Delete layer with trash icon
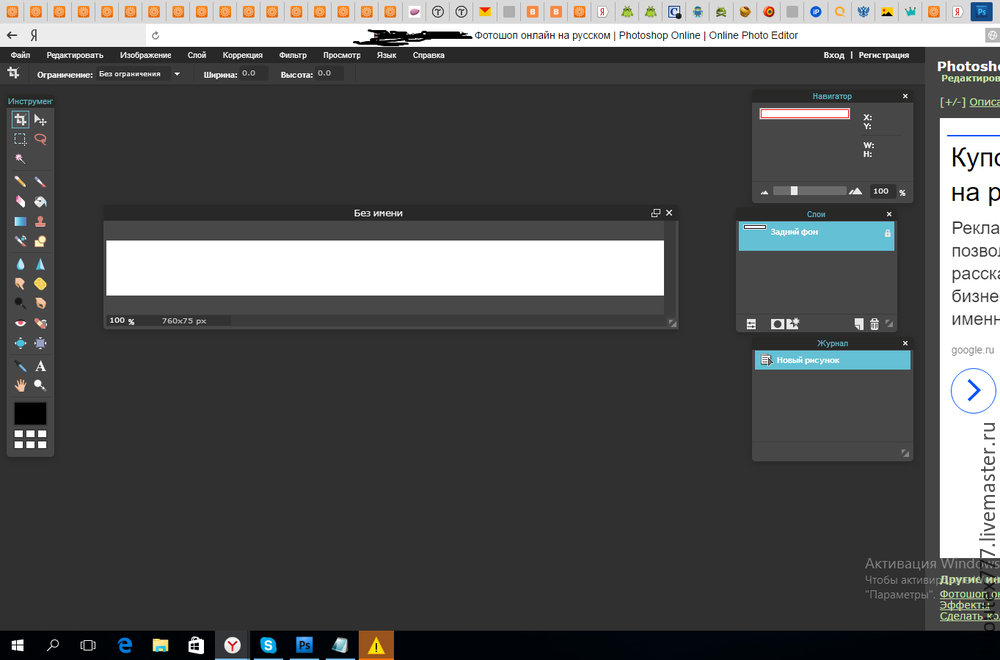 click(x=874, y=324)
